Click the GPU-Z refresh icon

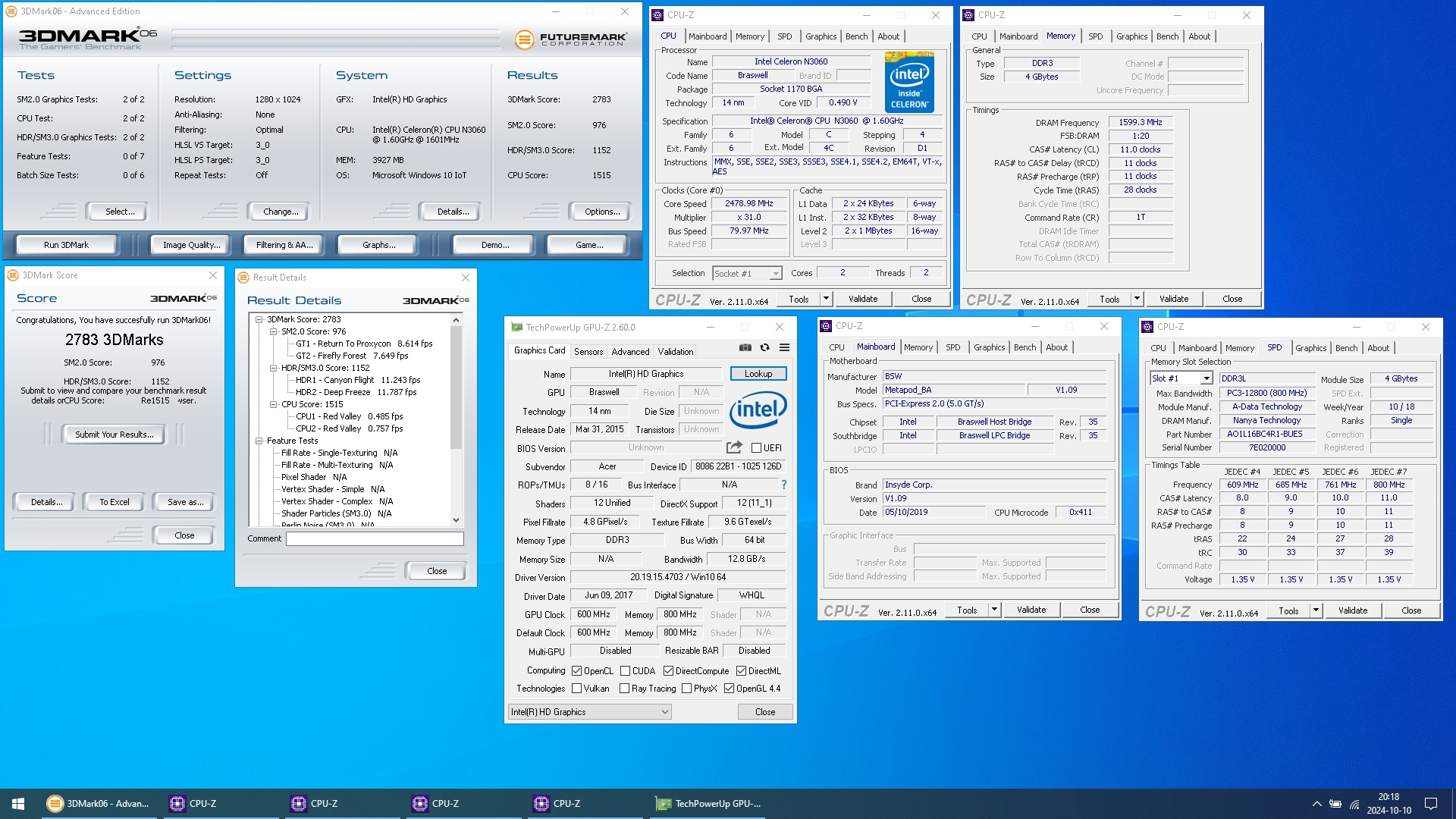[764, 348]
